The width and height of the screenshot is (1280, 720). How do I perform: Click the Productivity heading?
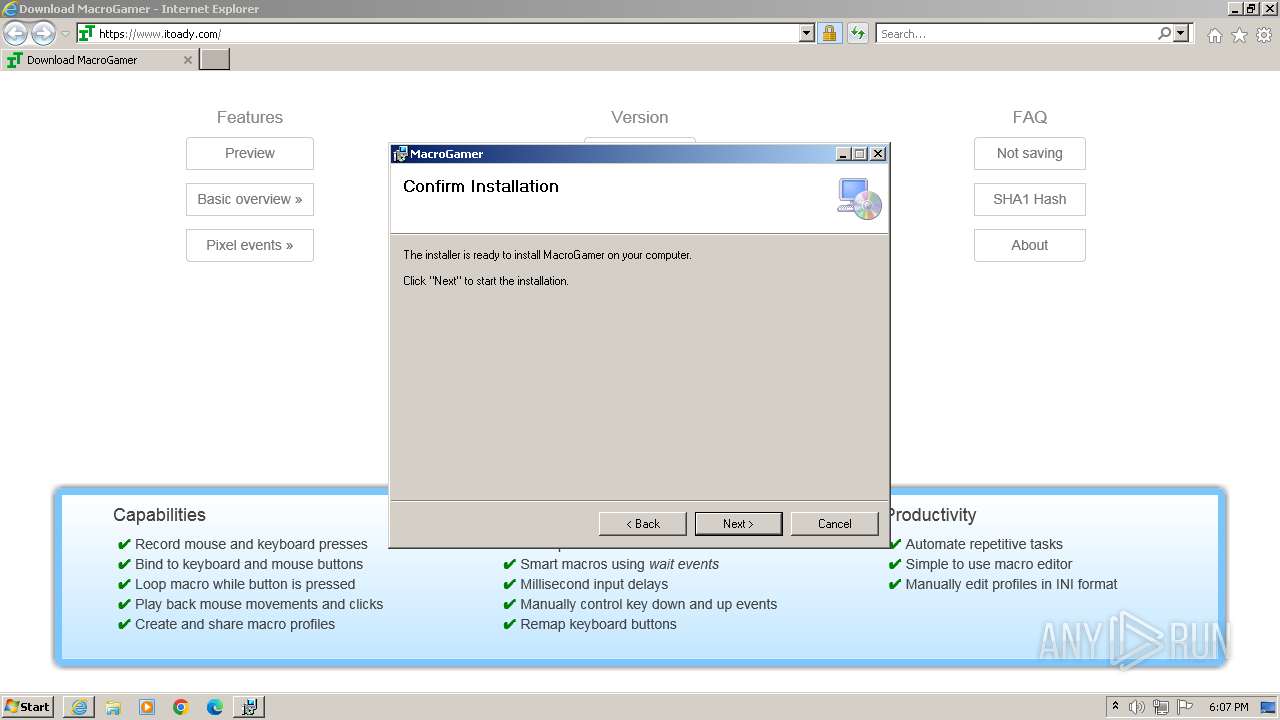tap(932, 515)
